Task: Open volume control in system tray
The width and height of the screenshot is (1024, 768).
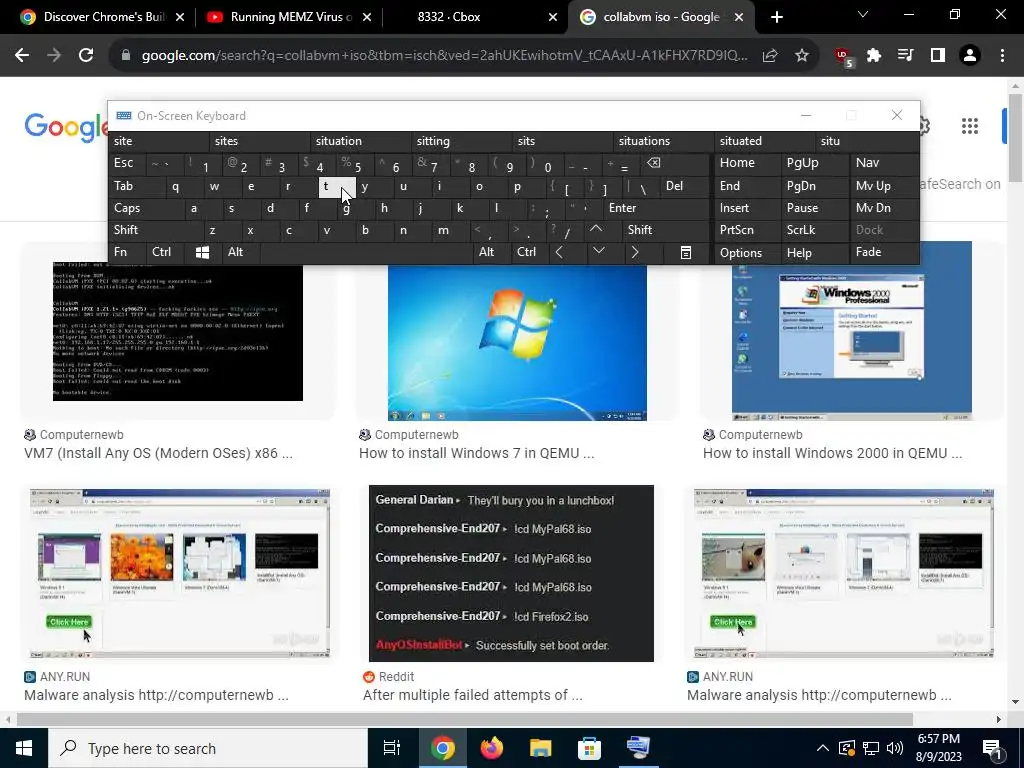Action: (x=895, y=748)
